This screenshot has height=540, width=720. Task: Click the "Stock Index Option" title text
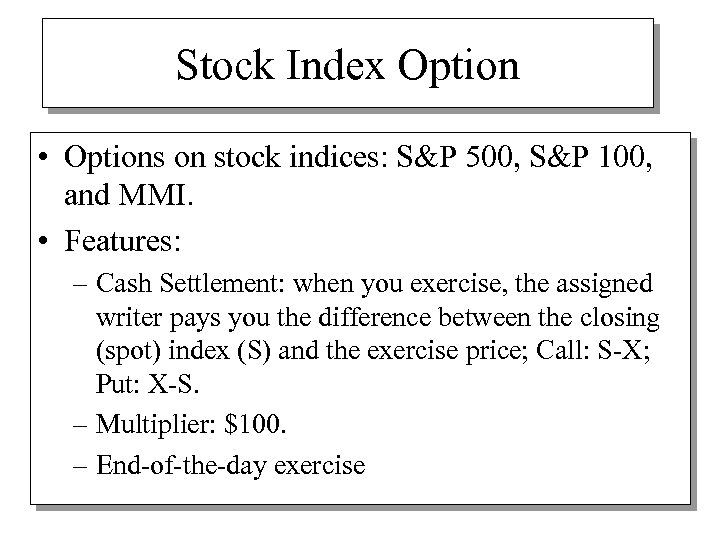347,66
